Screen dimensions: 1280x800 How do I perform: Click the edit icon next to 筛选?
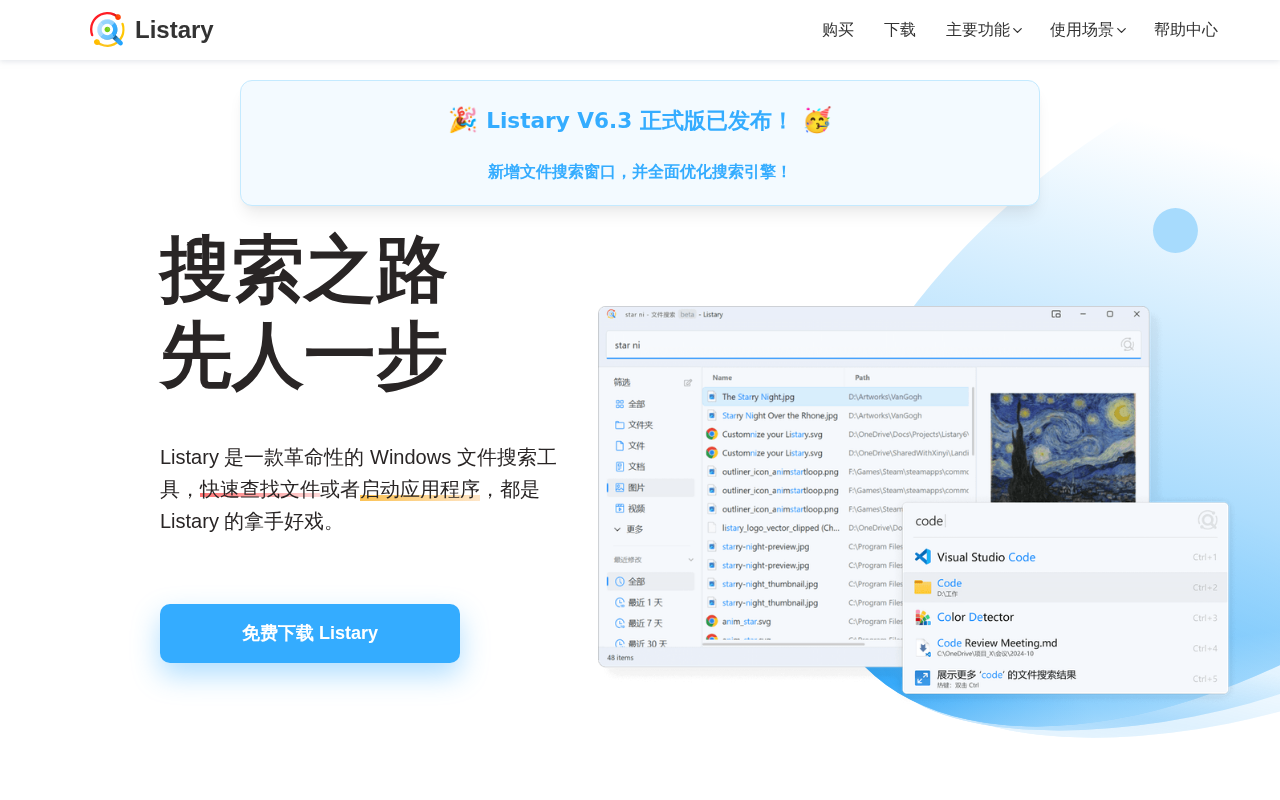(688, 382)
